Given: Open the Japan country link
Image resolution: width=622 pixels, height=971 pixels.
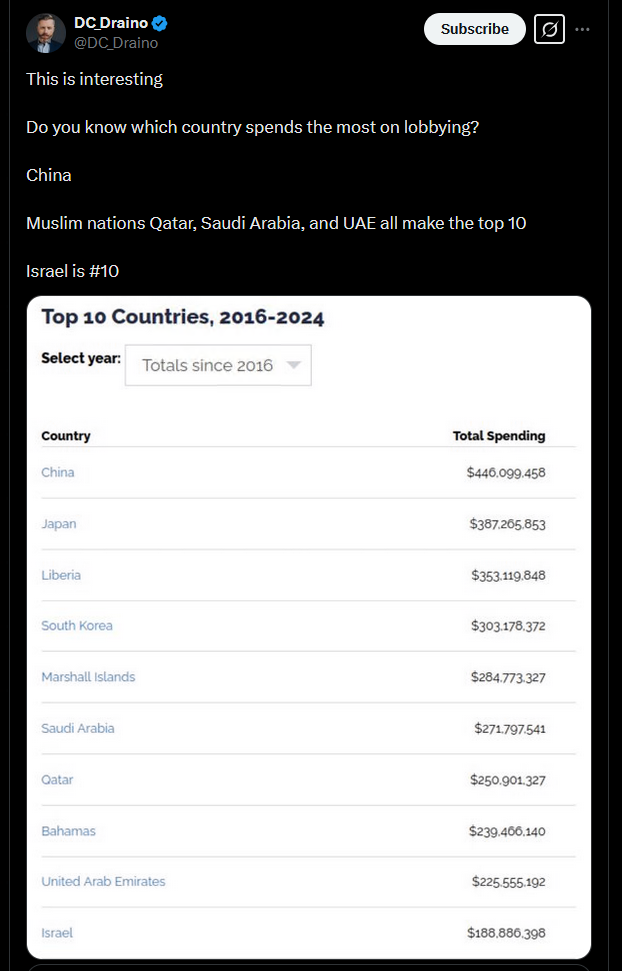Looking at the screenshot, I should 59,524.
